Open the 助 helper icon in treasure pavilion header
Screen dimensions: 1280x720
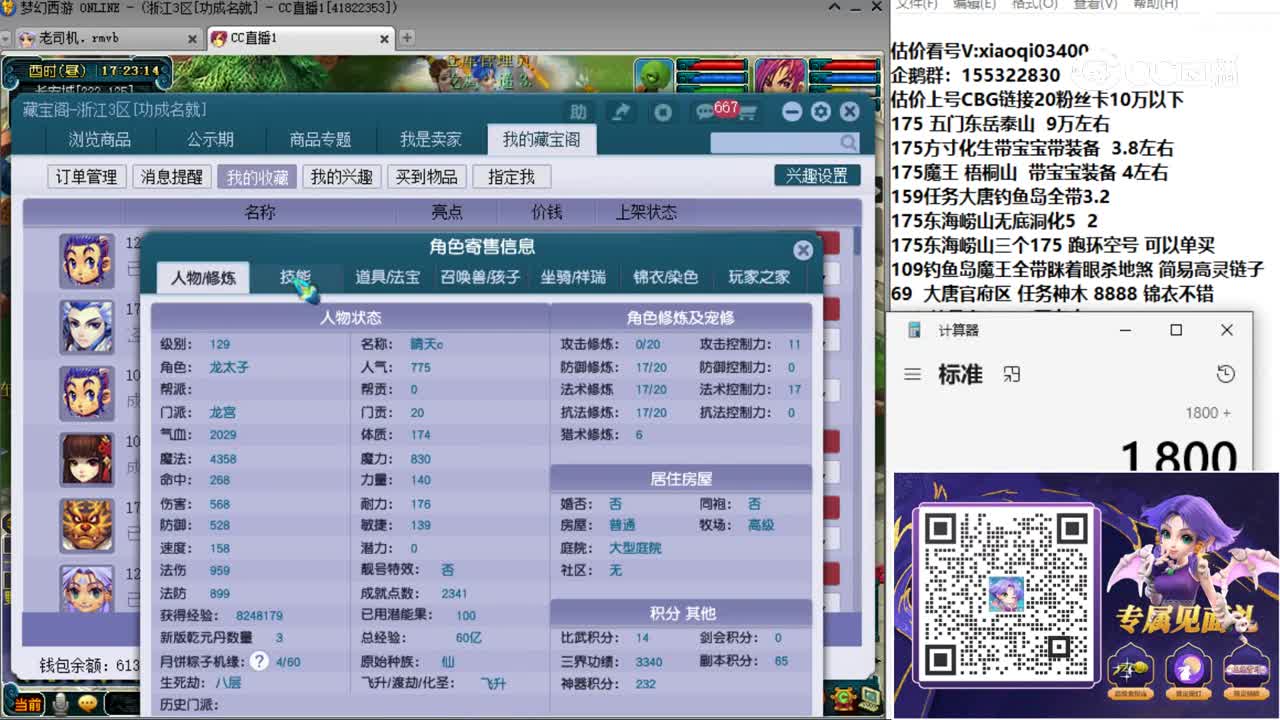[578, 112]
